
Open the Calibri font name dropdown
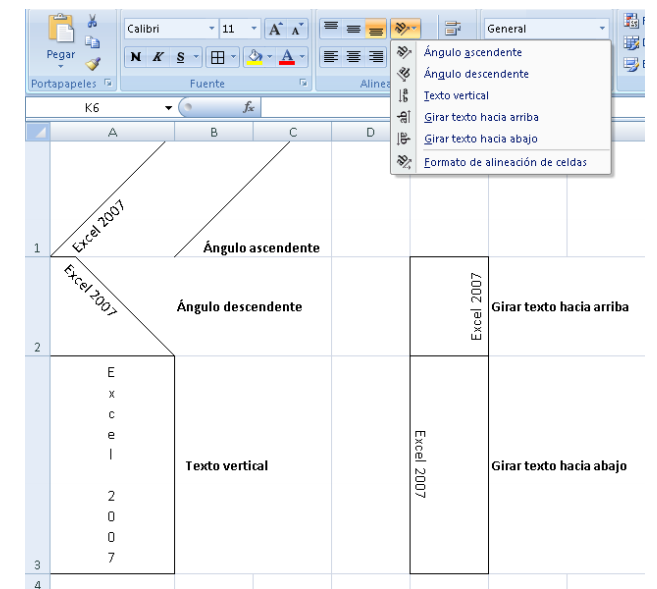coord(168,30)
